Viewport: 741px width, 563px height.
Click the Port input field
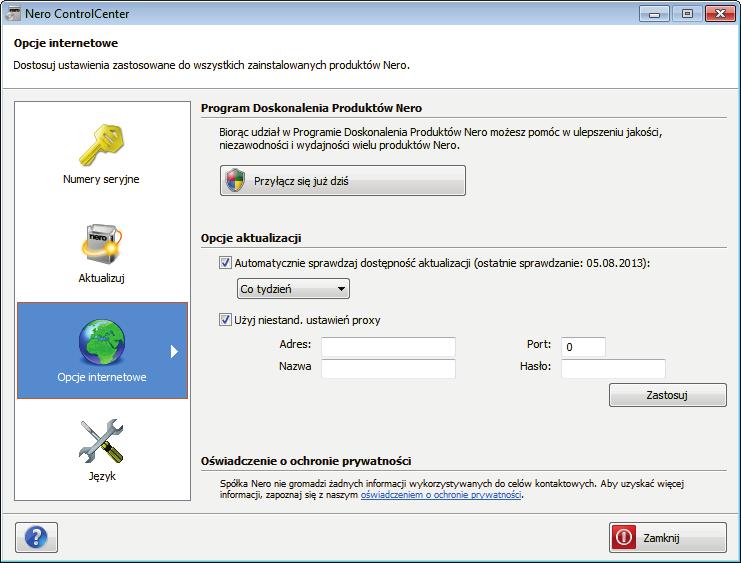(x=583, y=346)
